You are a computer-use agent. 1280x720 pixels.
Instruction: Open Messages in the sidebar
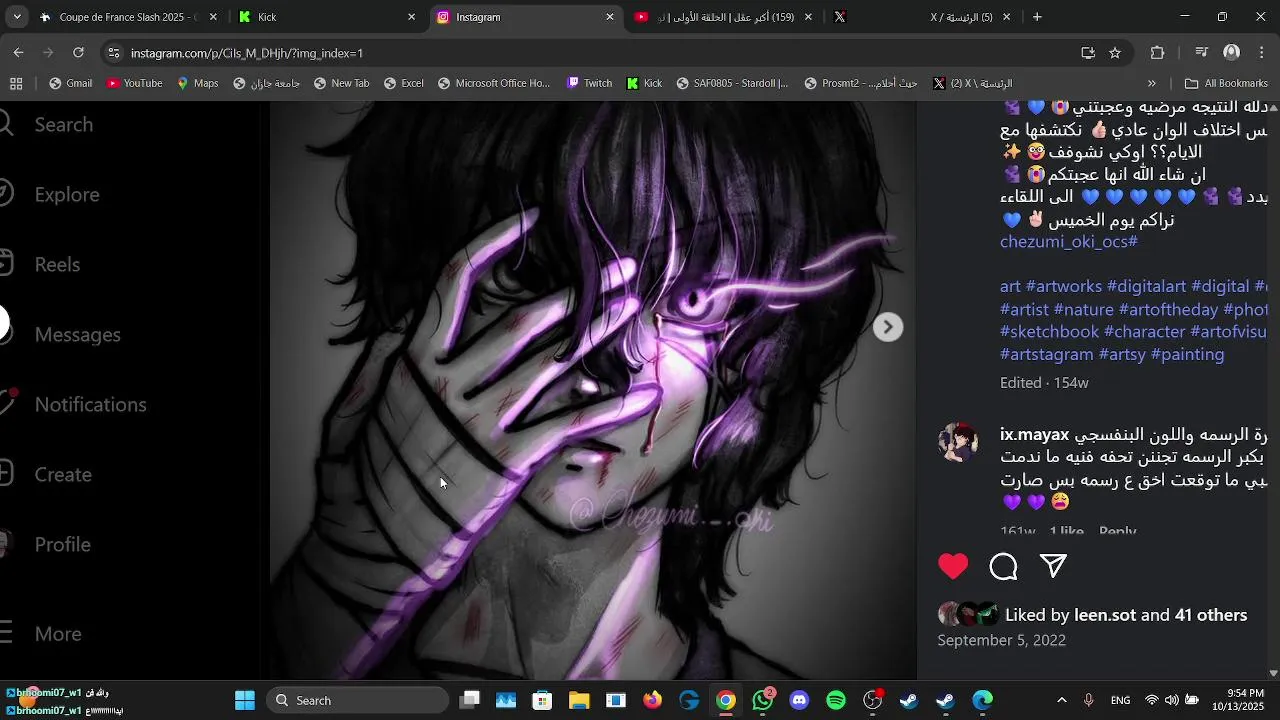[77, 334]
